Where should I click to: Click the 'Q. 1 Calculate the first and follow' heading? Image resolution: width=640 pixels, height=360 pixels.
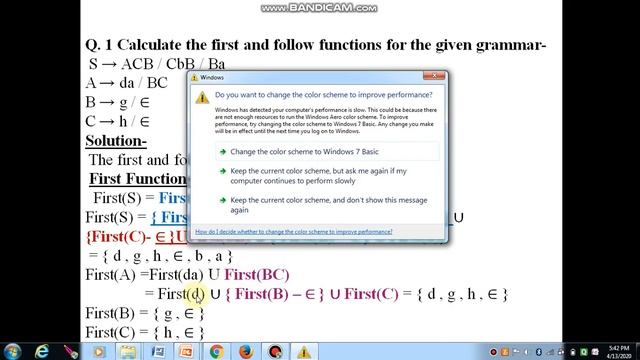click(x=316, y=45)
